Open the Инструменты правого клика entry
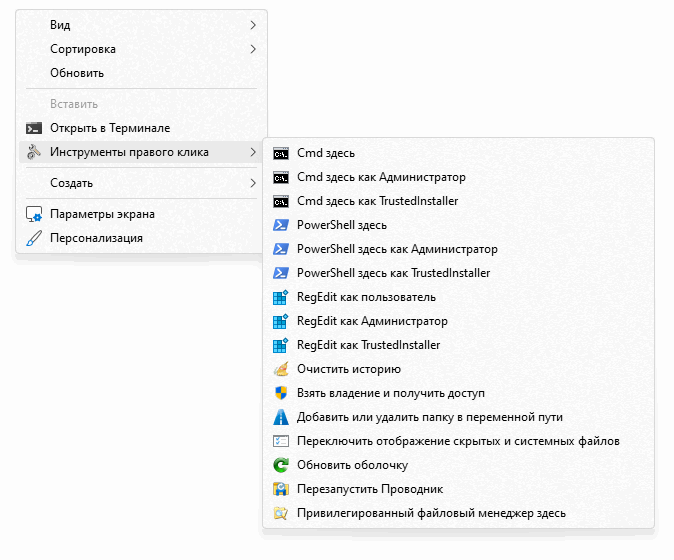Image resolution: width=674 pixels, height=560 pixels. [x=141, y=152]
